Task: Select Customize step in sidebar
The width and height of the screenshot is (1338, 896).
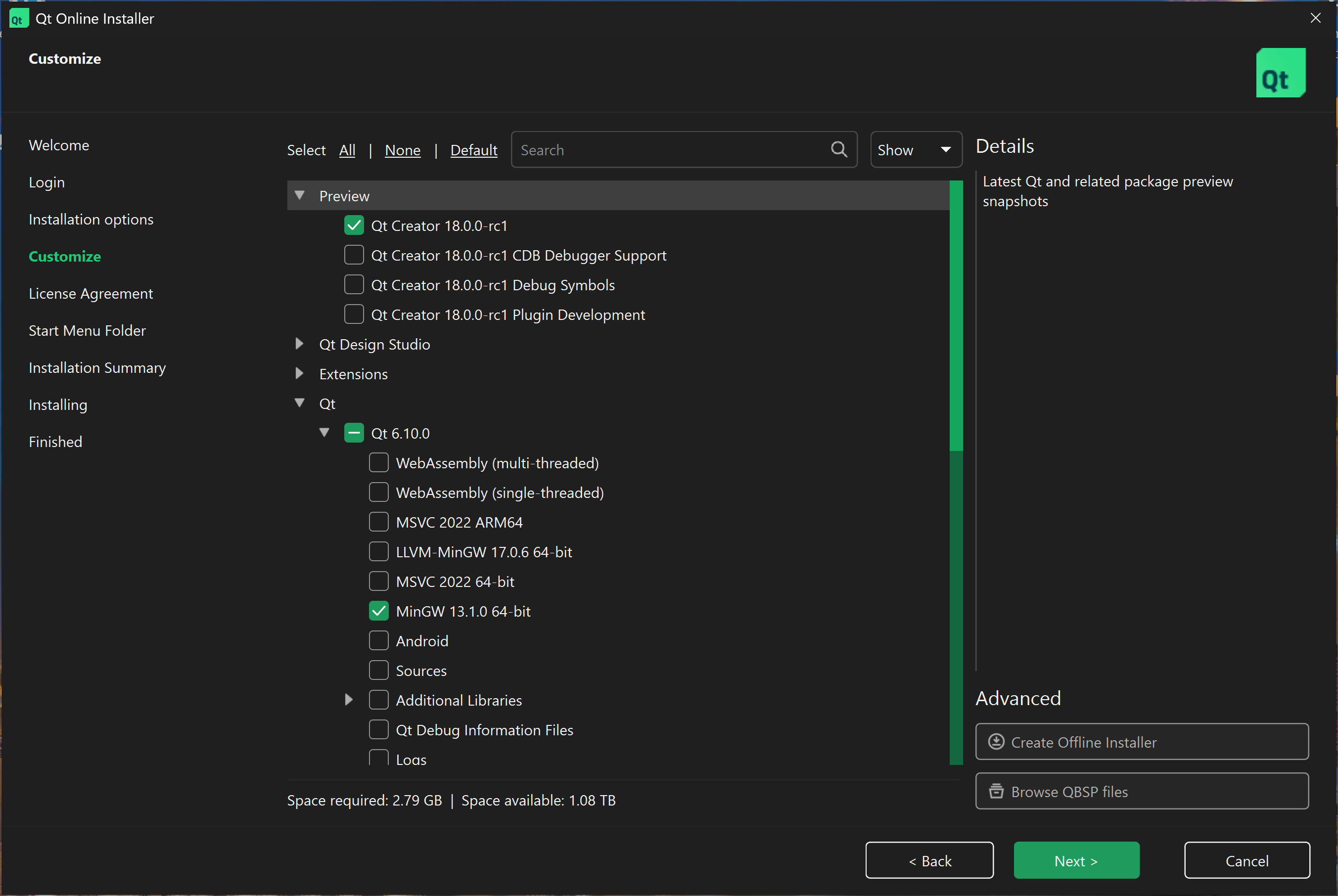Action: (x=65, y=257)
